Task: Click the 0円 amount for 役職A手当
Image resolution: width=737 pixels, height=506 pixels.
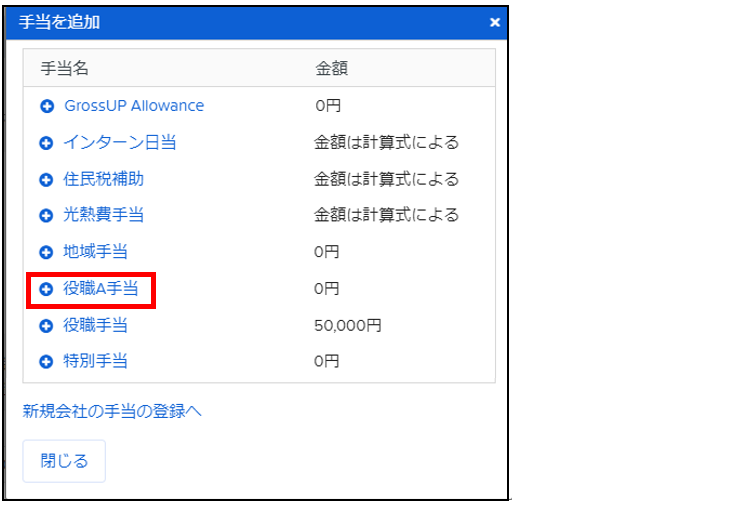Action: (x=327, y=288)
